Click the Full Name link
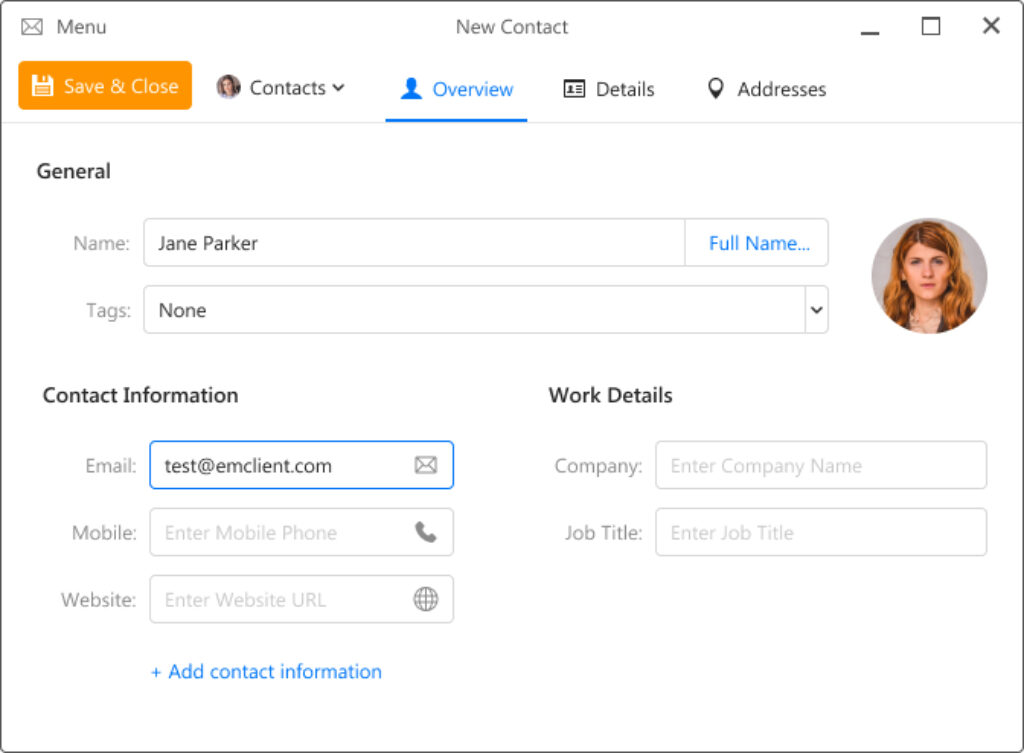This screenshot has width=1024, height=753. click(x=756, y=242)
